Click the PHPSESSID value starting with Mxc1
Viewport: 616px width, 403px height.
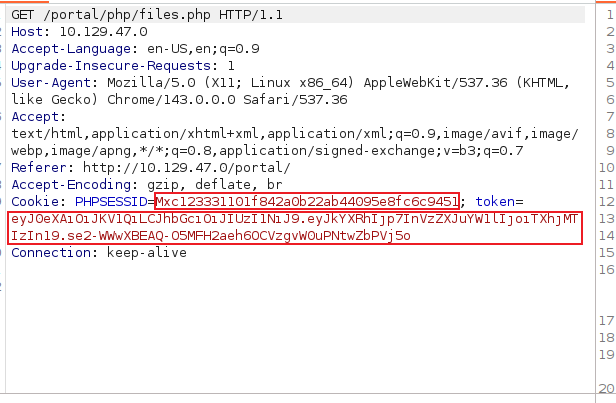[x=307, y=202]
